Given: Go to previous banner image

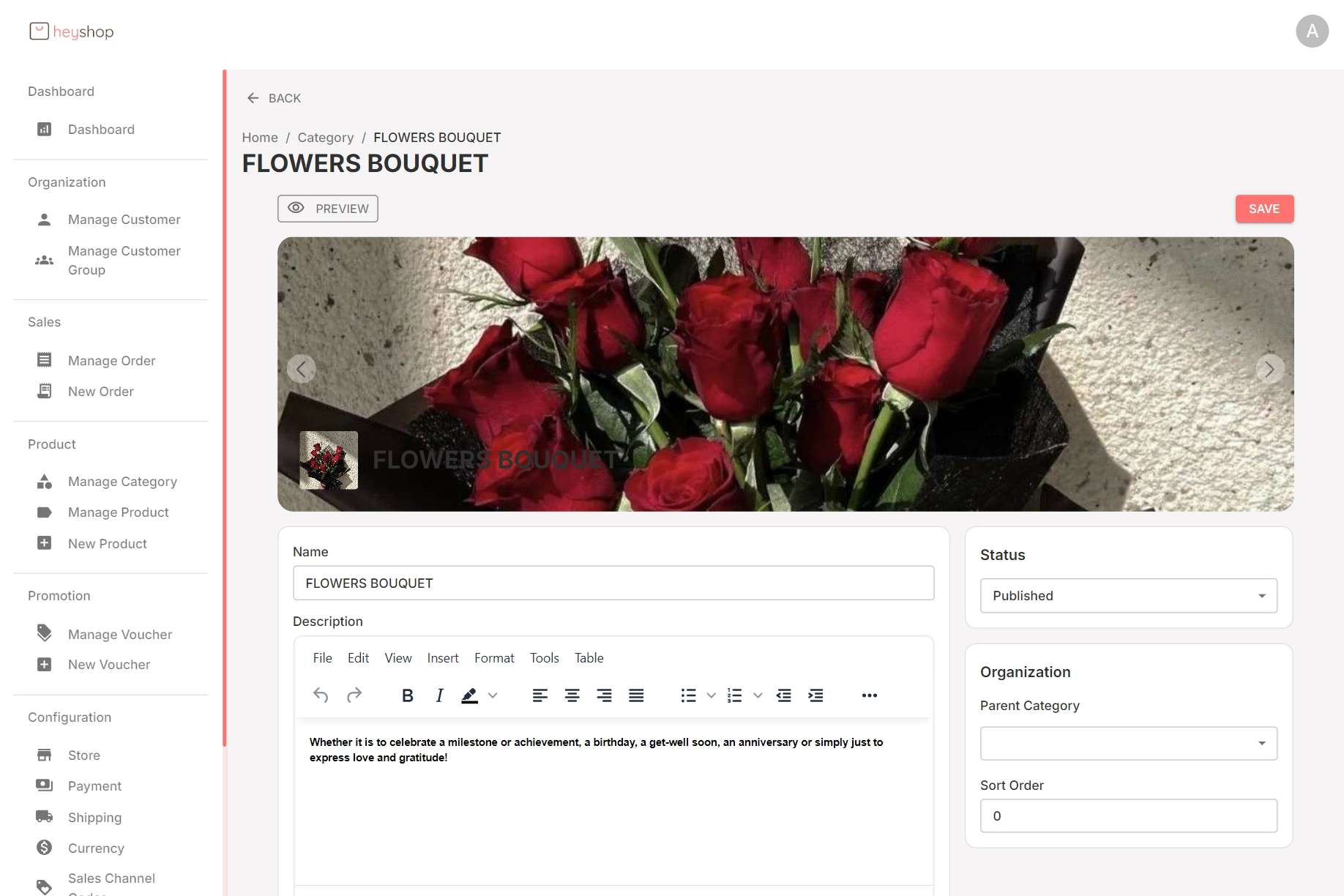Looking at the screenshot, I should [301, 369].
